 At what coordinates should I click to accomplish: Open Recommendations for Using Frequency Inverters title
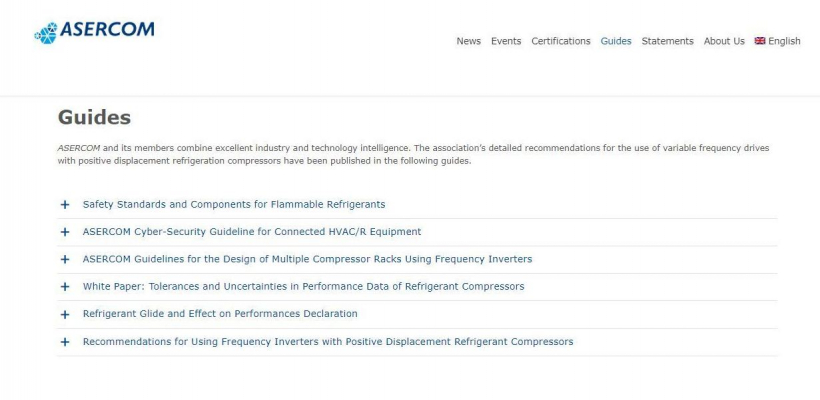[328, 341]
